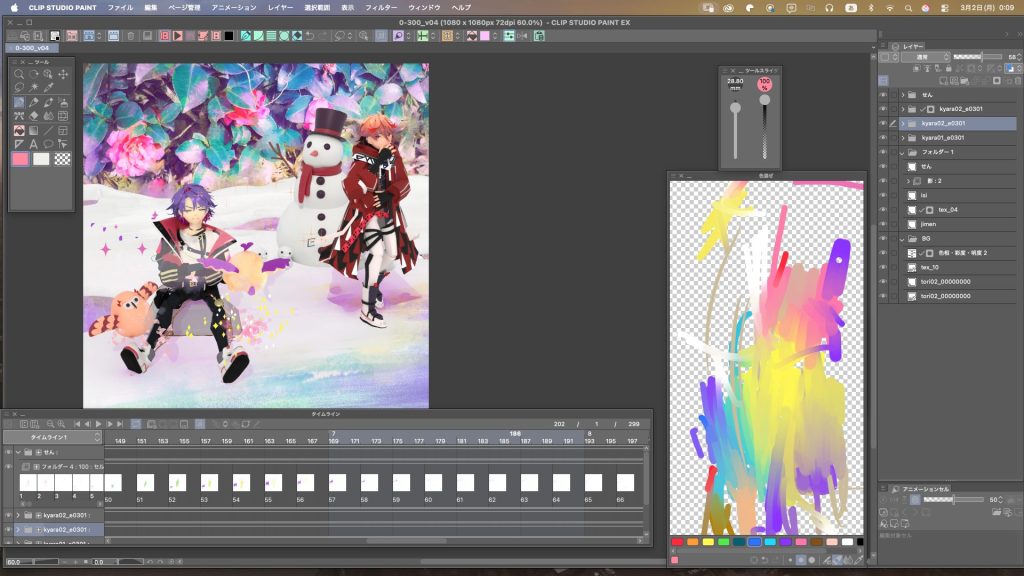Jump to the first timeline frame
Screen dimensions: 1024x576
tap(76, 424)
